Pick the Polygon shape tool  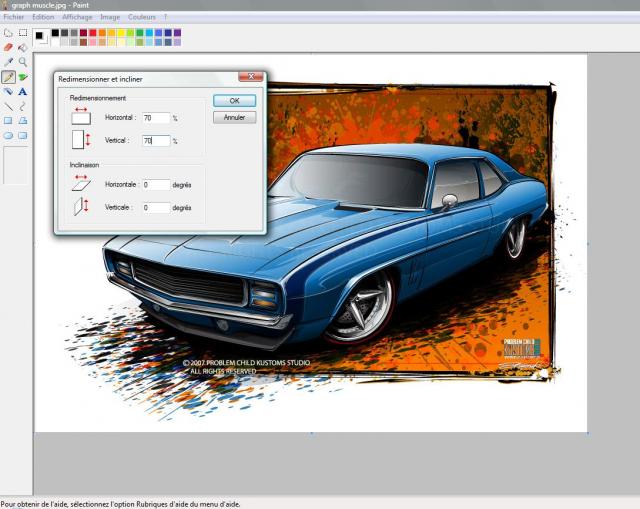[x=23, y=121]
